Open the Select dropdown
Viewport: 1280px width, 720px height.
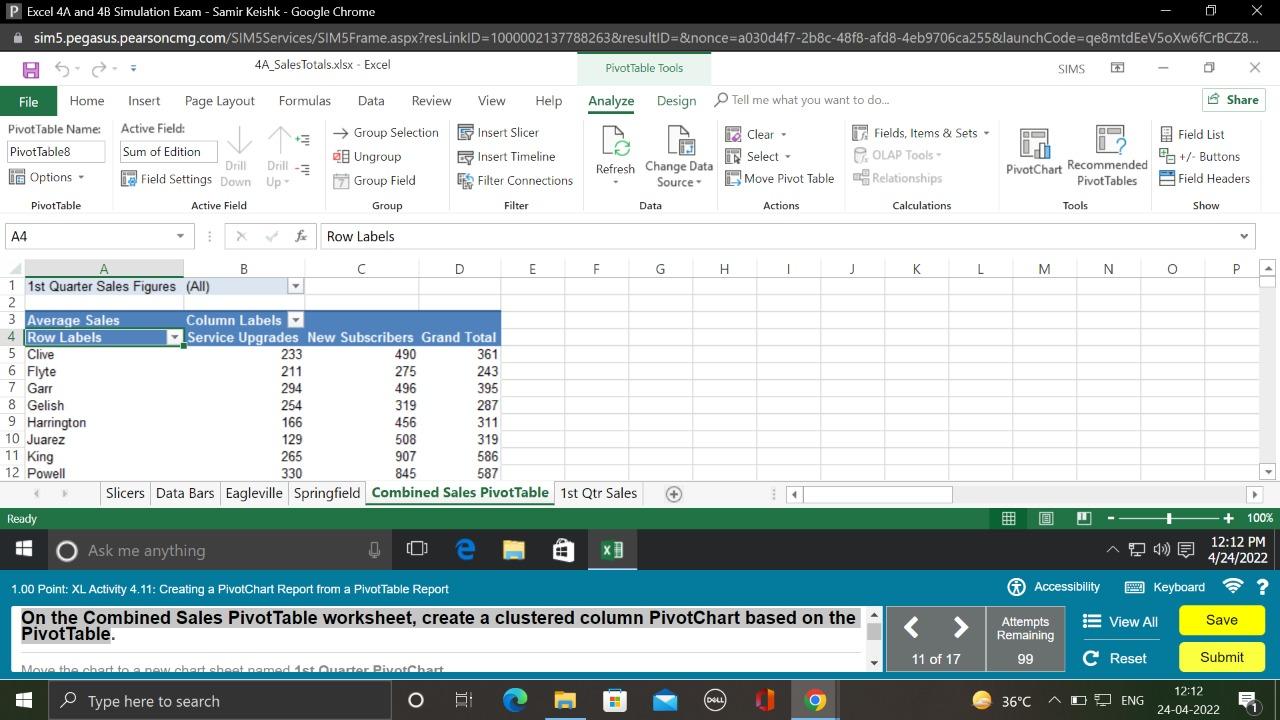pyautogui.click(x=758, y=157)
